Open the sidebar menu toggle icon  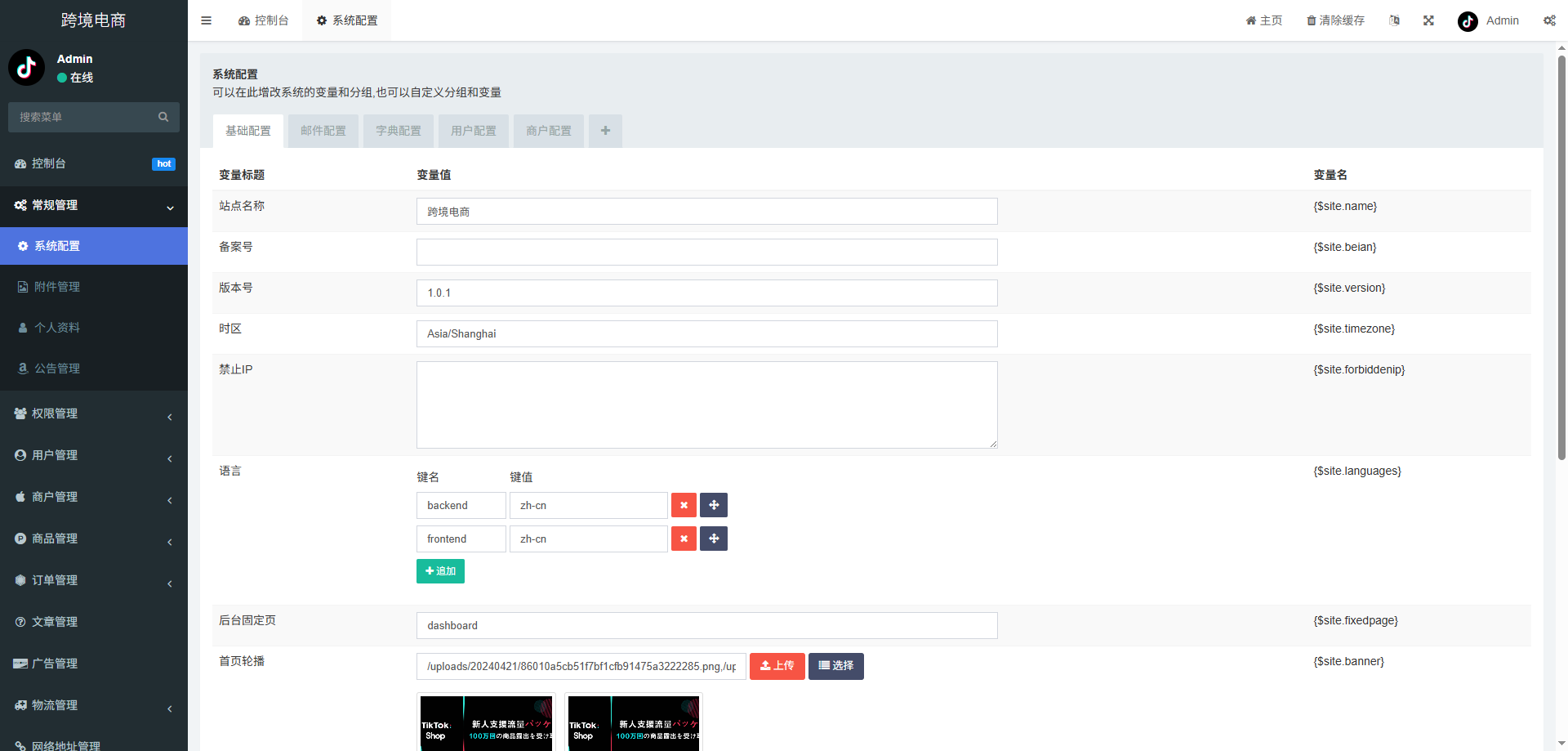coord(206,20)
